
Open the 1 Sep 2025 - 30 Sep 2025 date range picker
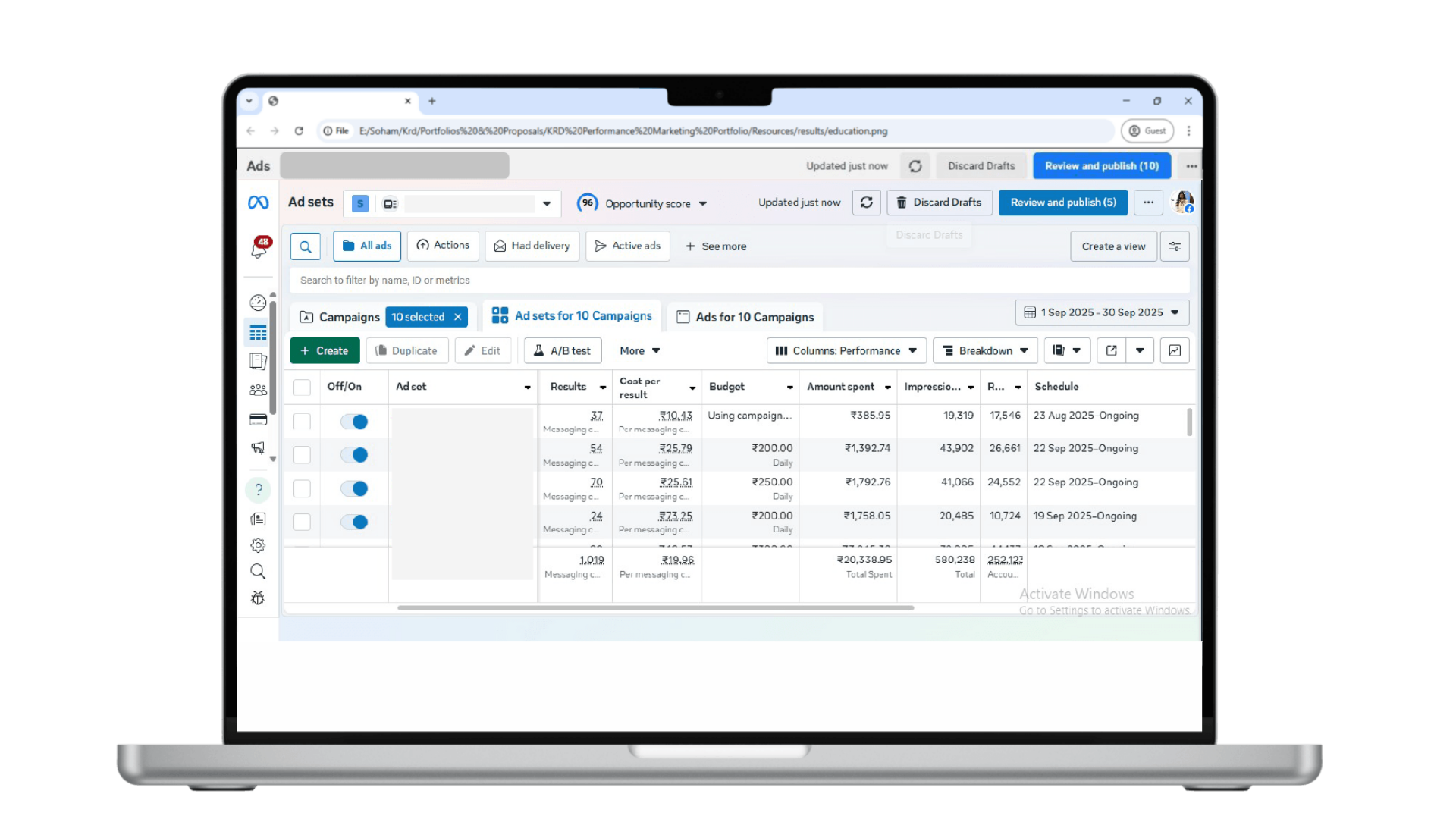tap(1101, 312)
